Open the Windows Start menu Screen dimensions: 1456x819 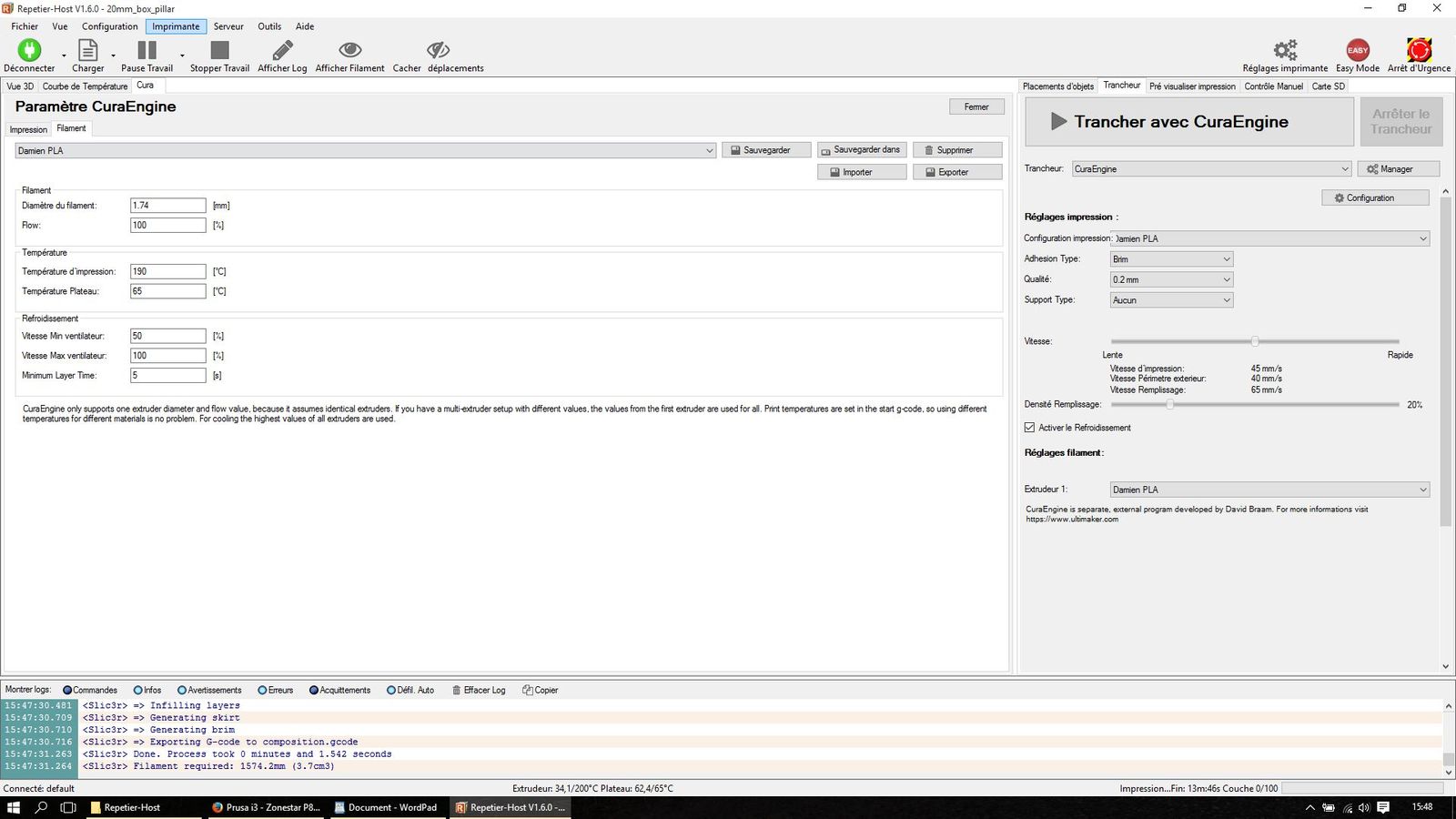[x=14, y=807]
